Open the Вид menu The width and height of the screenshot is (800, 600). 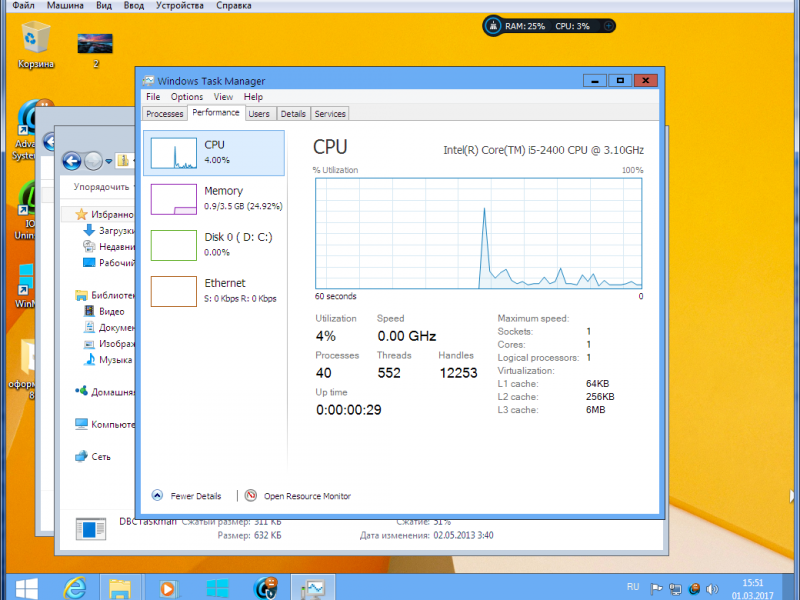104,6
